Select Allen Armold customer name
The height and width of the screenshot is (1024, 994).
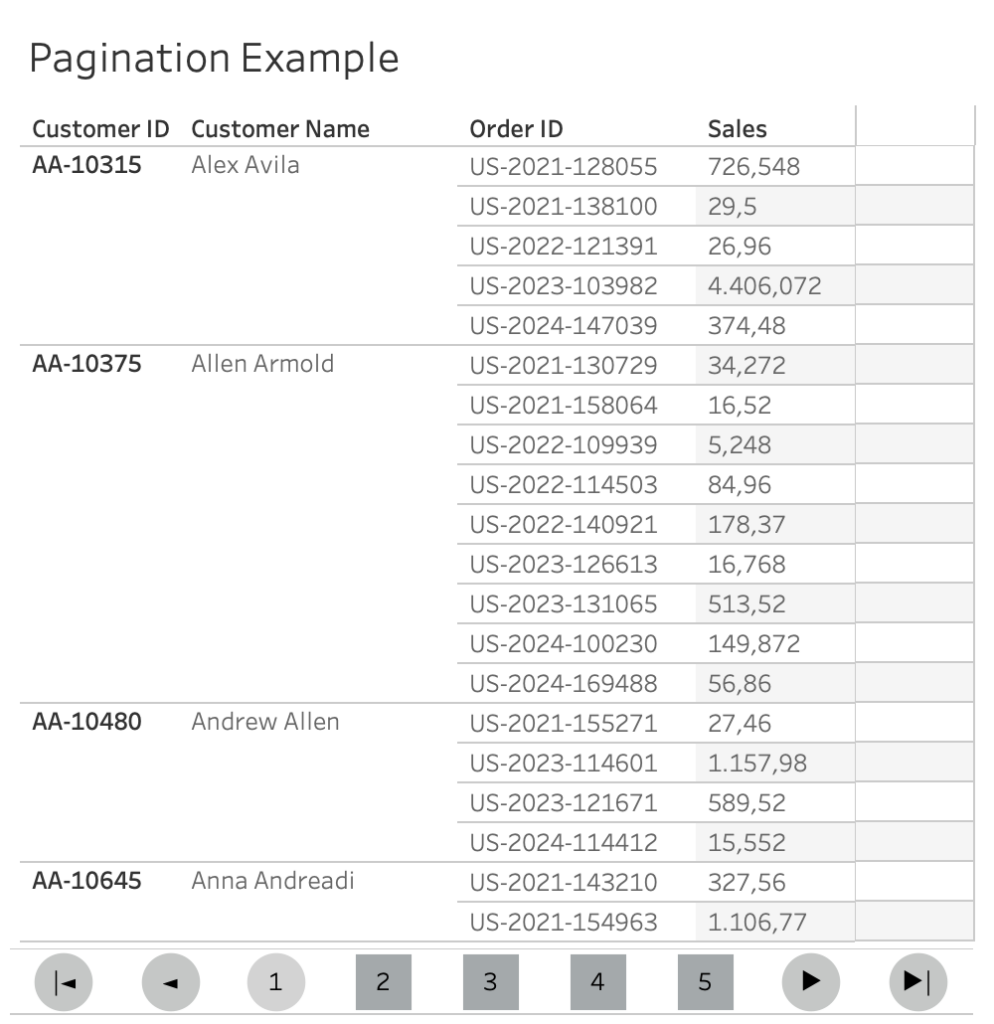(262, 364)
